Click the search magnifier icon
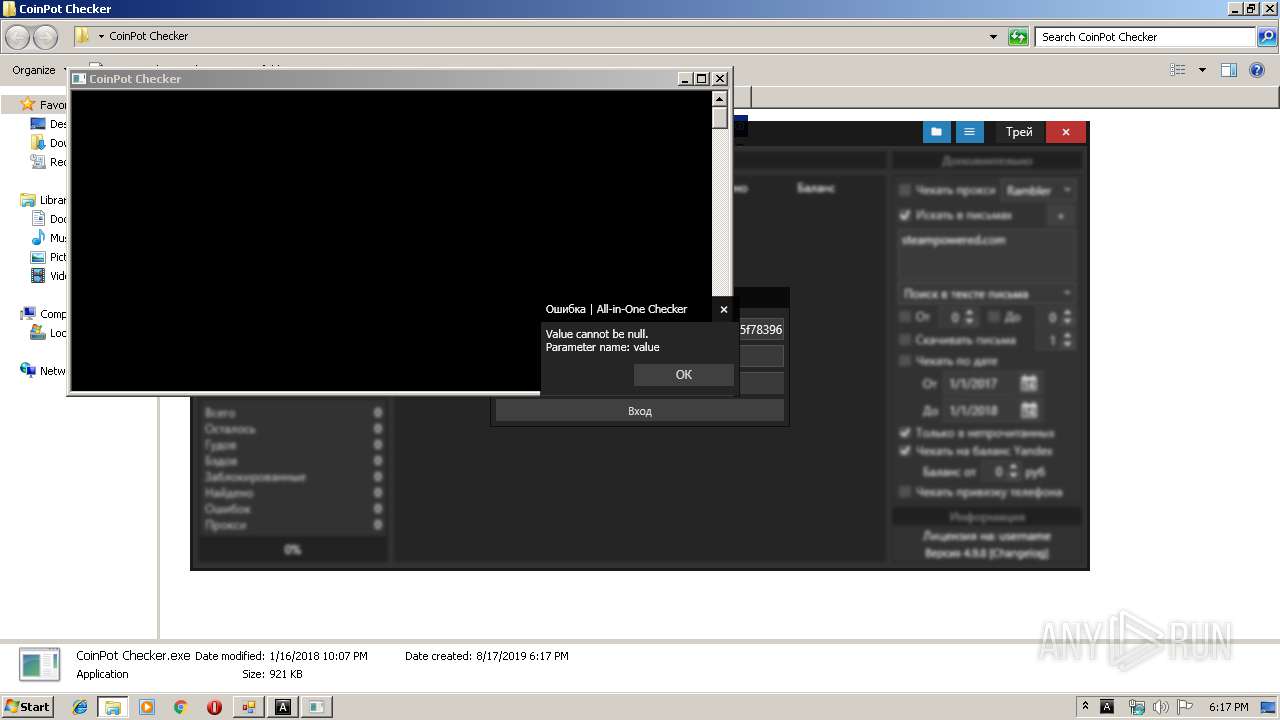The width and height of the screenshot is (1280, 720). tap(1267, 37)
